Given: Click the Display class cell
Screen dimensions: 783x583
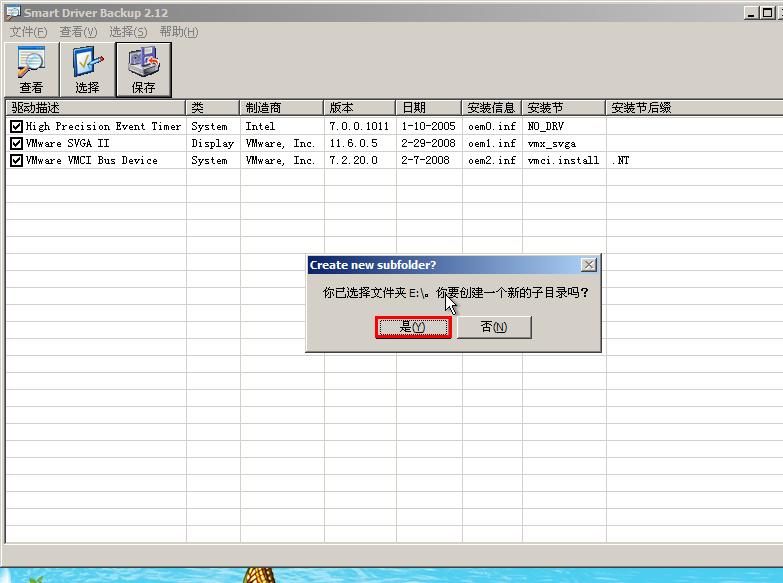Looking at the screenshot, I should click(213, 144).
